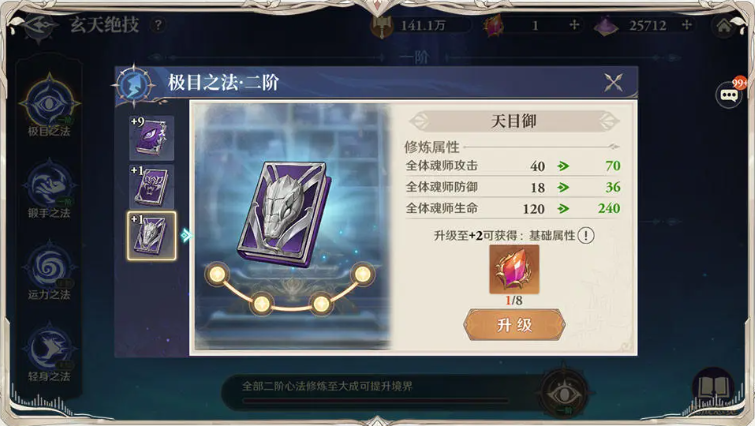Open the book icon at bottom right
Image resolution: width=755 pixels, height=426 pixels.
click(x=714, y=388)
